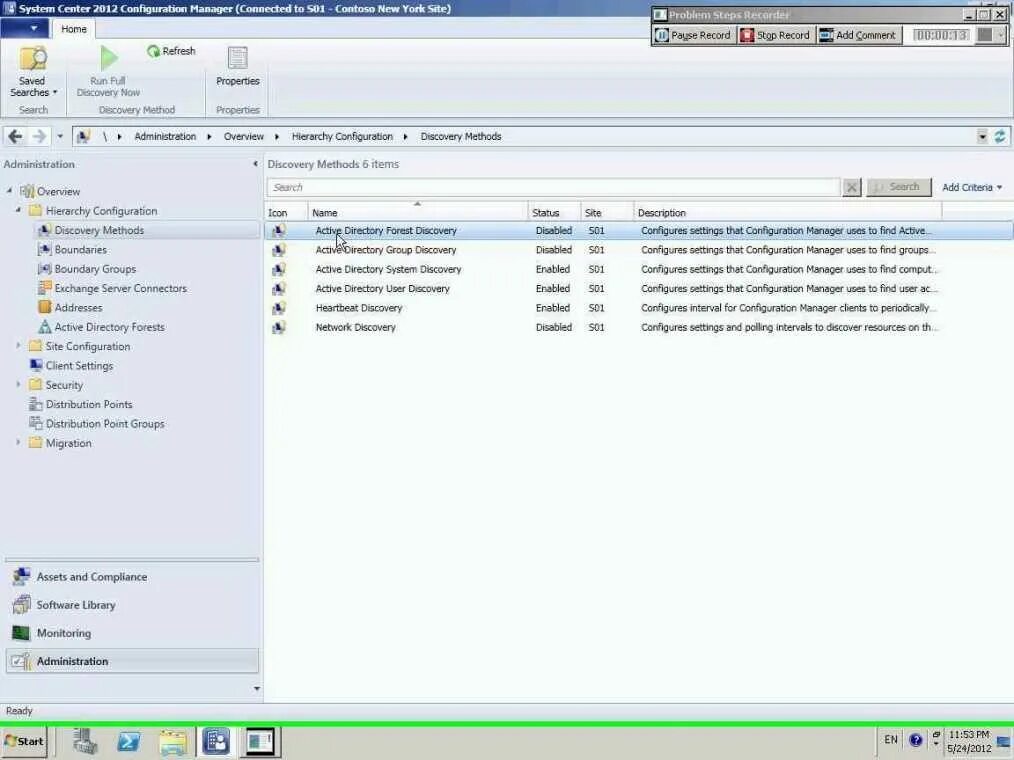This screenshot has height=760, width=1014.
Task: Click the Overview breadcrumb item
Action: 244,136
